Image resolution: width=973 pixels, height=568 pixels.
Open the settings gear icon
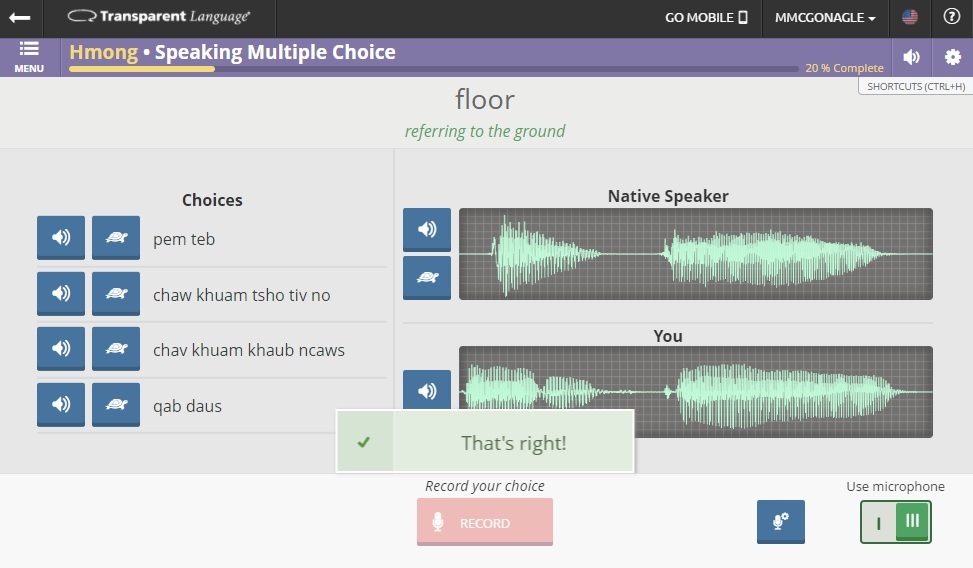(953, 57)
